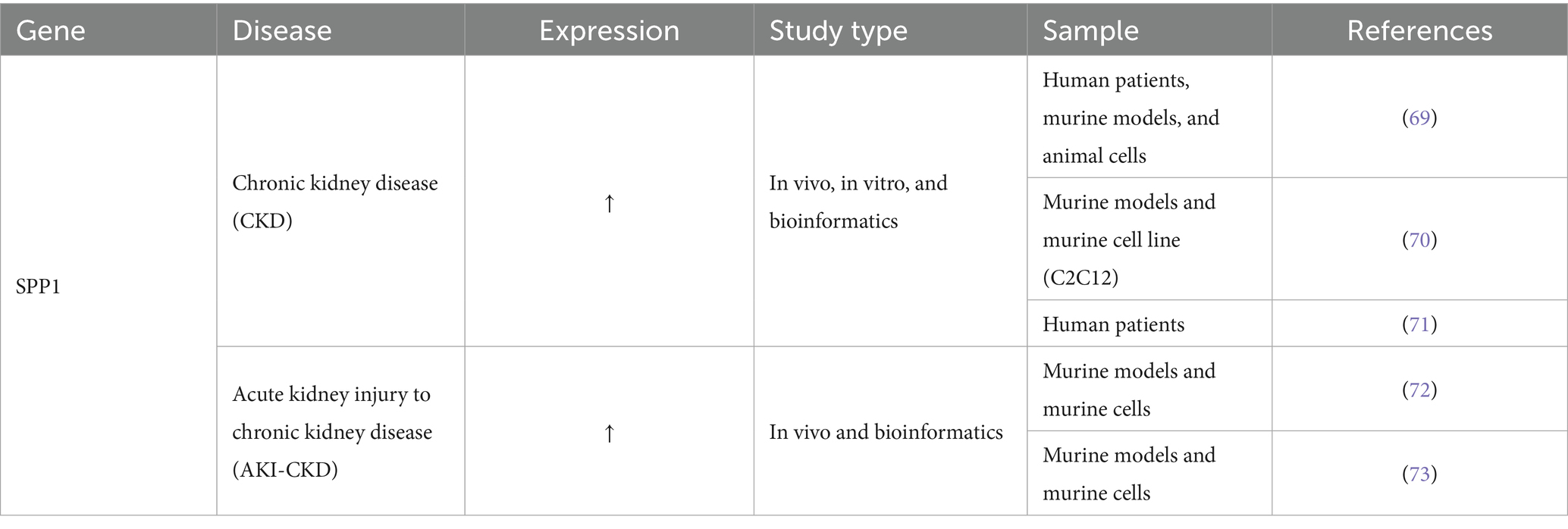Click the 'In vivo and bioinformatics' cell
Image resolution: width=1568 pixels, height=529 pixels.
pos(886,432)
